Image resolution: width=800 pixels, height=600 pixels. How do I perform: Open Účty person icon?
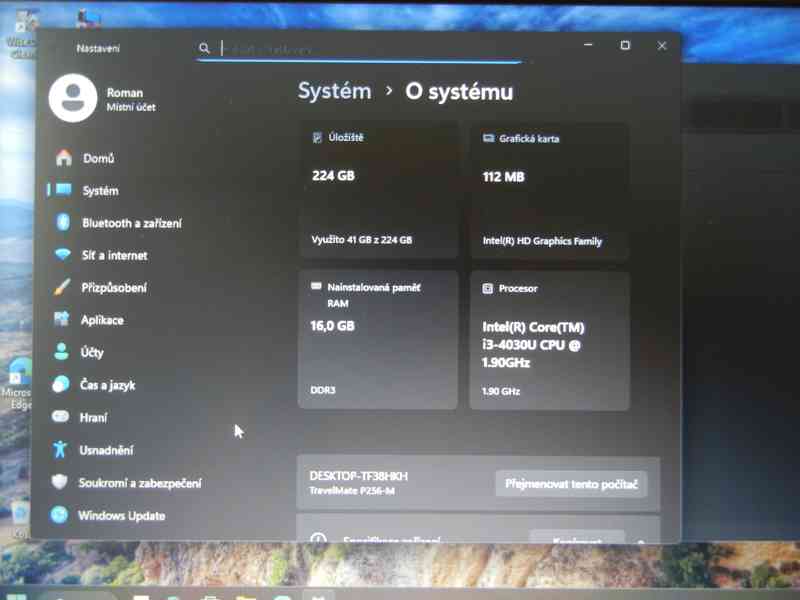pyautogui.click(x=61, y=352)
